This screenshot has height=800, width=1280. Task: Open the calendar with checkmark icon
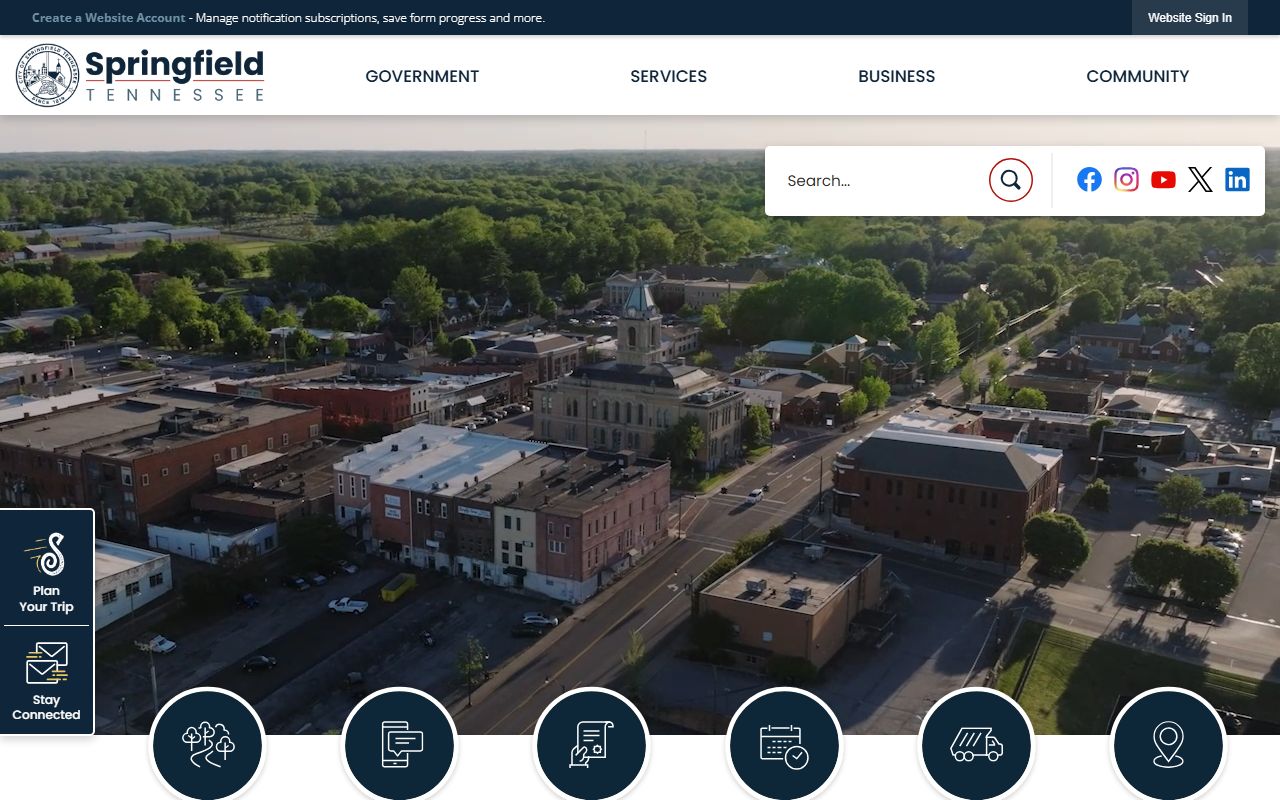[784, 745]
